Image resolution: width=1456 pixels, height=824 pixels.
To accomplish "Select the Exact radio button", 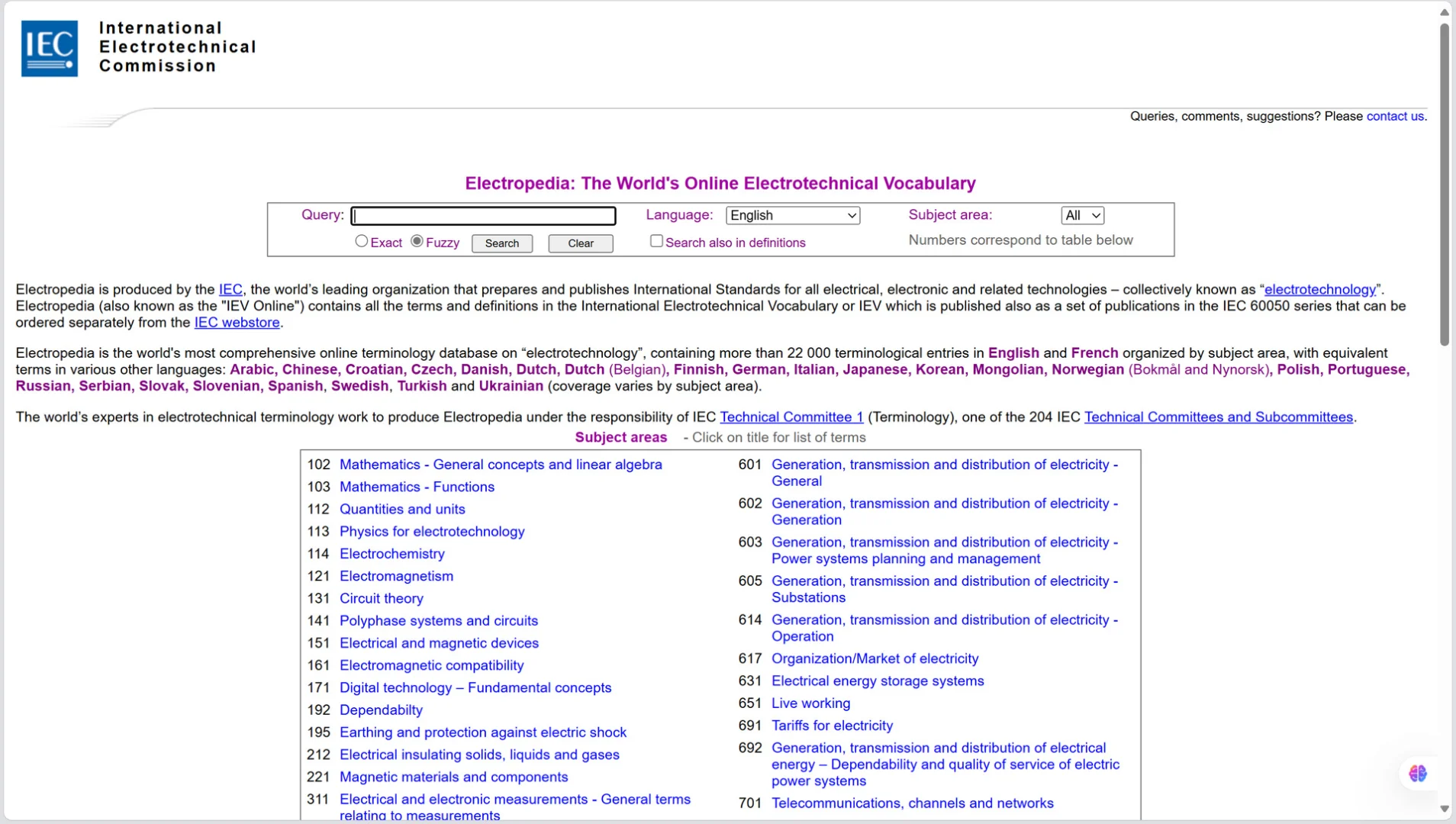I will click(x=362, y=241).
